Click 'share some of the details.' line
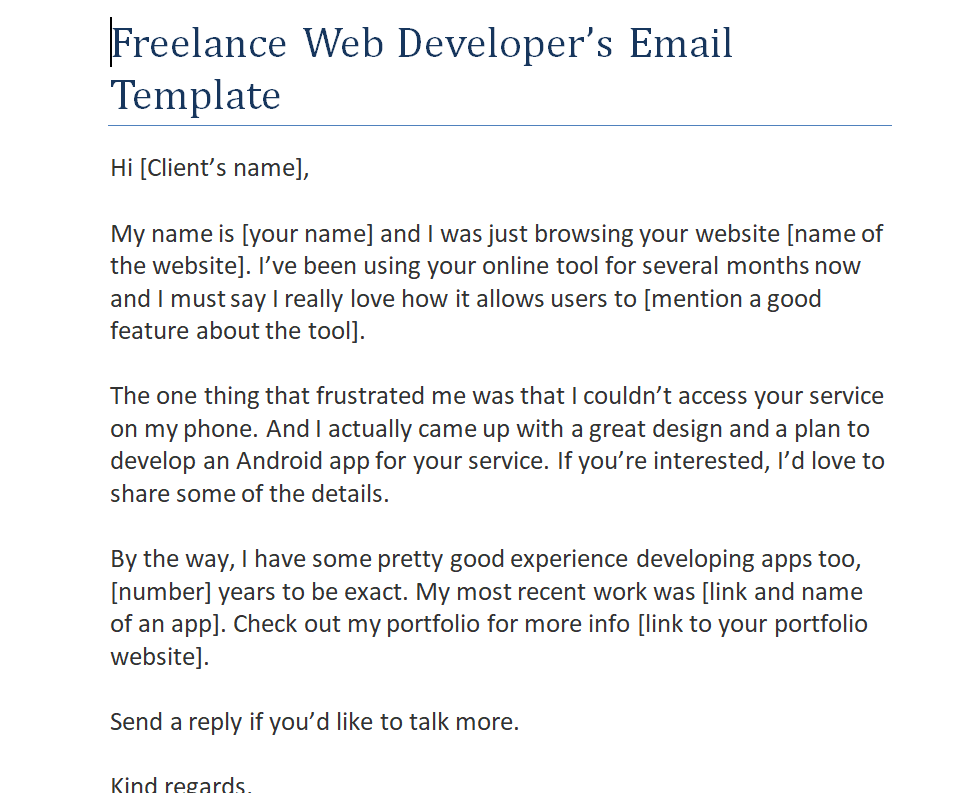 pos(250,493)
